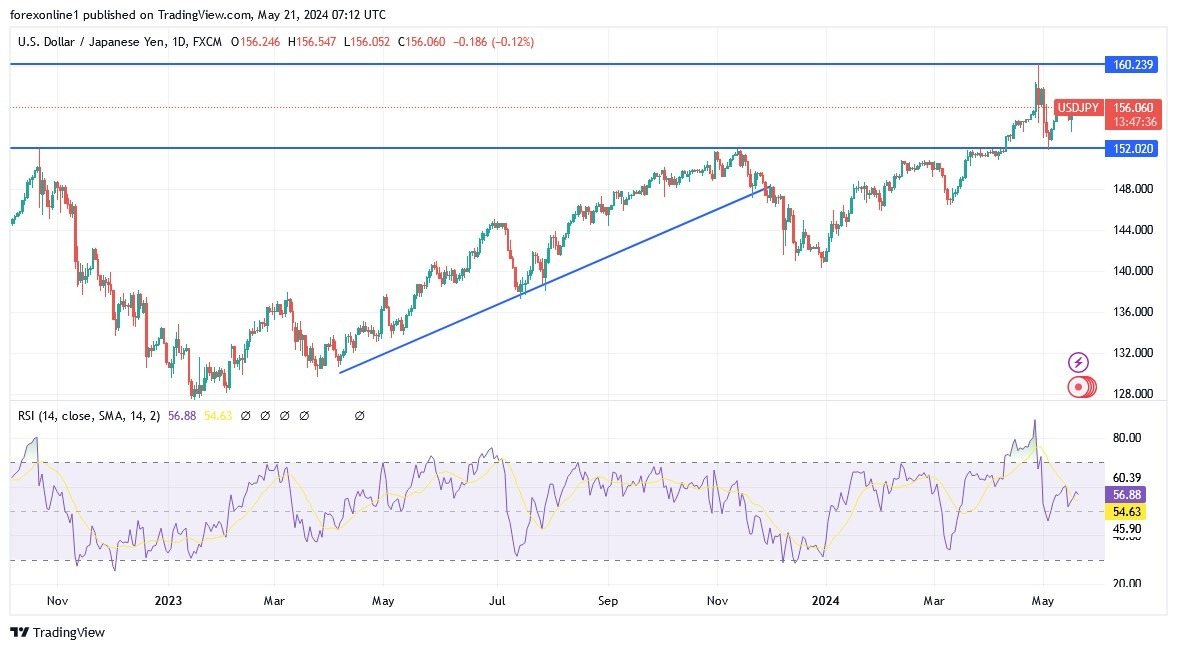The height and width of the screenshot is (650, 1177).
Task: Click the red USDJPY symbol badge
Action: [1081, 107]
